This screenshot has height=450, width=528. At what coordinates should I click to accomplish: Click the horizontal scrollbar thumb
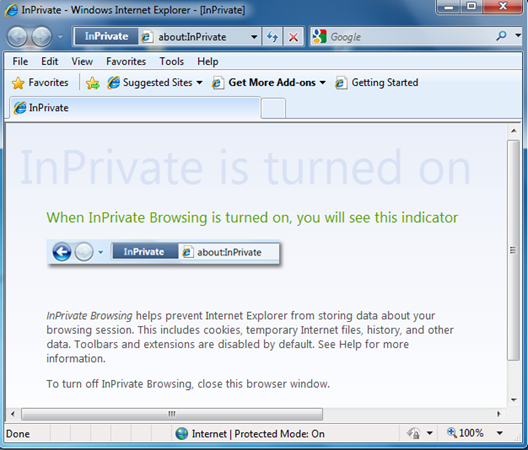172,414
